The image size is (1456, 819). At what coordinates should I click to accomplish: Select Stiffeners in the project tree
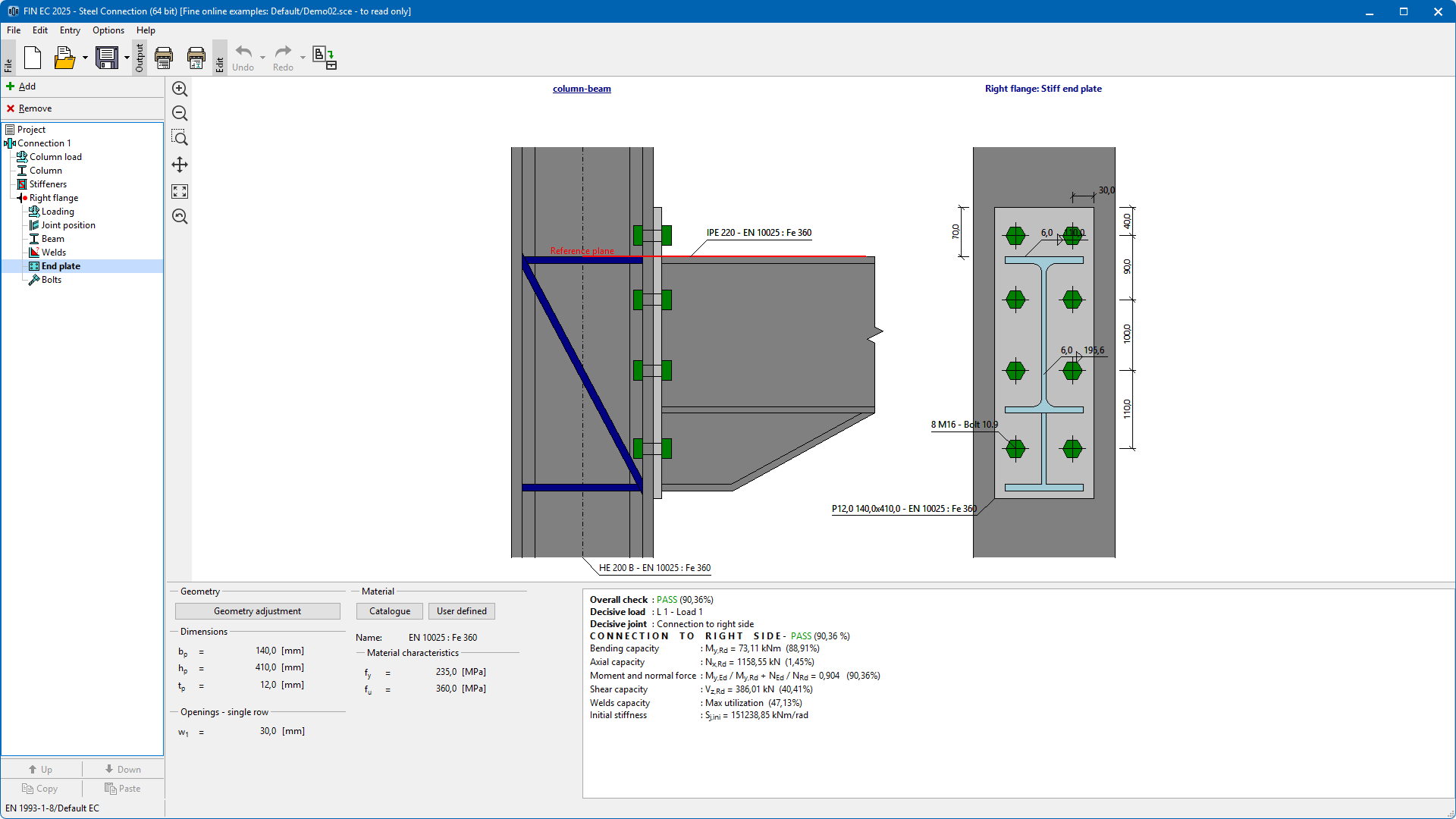(48, 184)
